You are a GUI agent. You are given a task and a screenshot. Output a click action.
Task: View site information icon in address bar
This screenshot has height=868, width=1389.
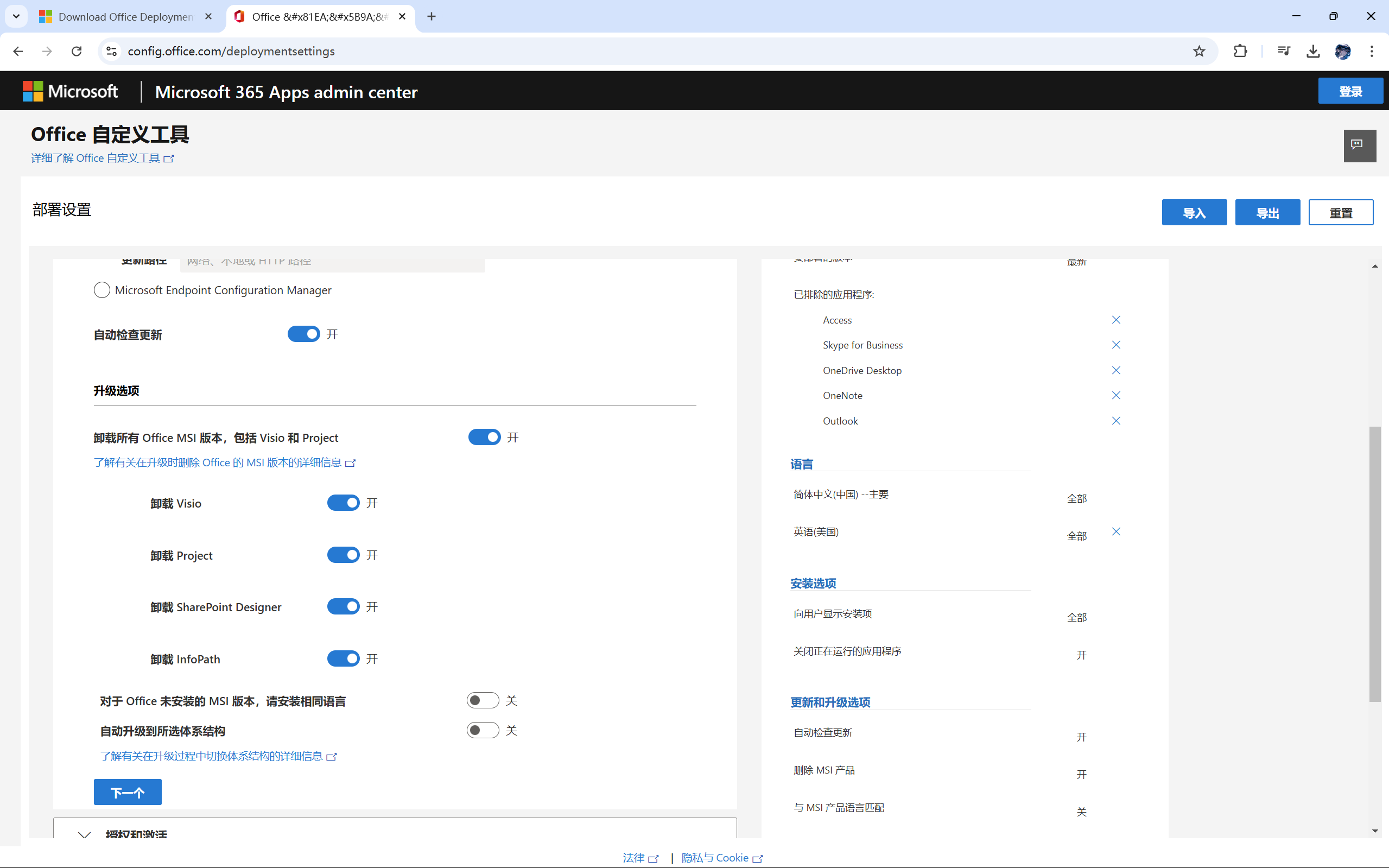112,51
